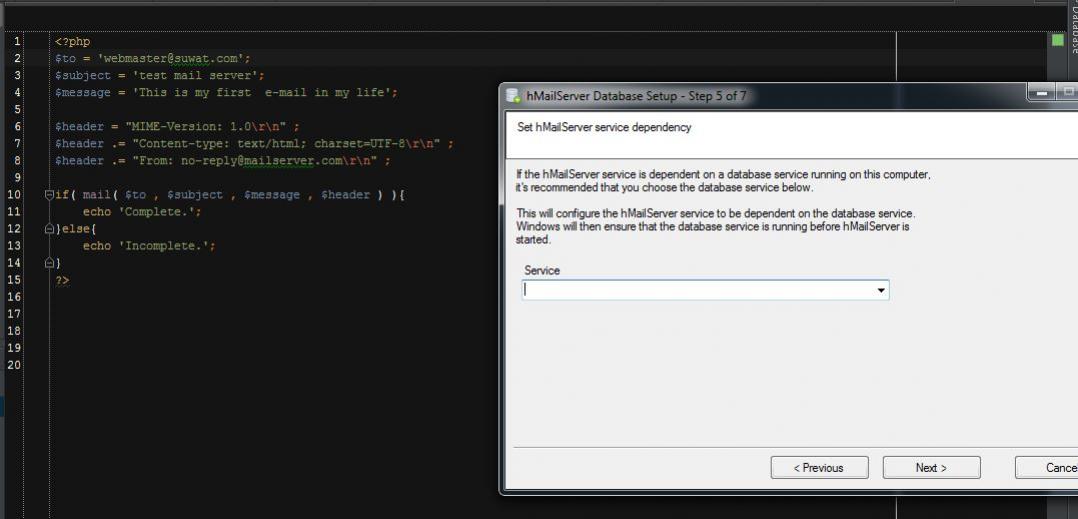
Task: Select the 'webmaster@suwat.com' string in the editor
Action: [170, 58]
